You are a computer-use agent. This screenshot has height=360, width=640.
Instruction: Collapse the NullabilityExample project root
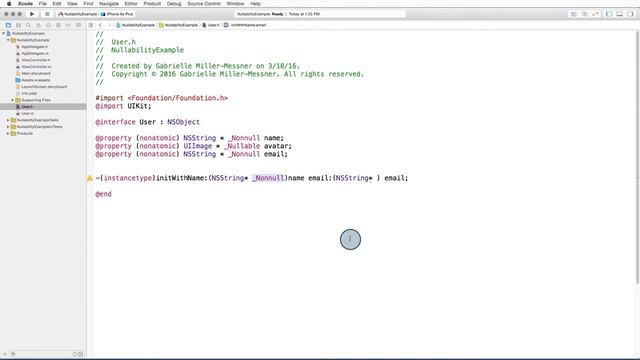(x=4, y=33)
